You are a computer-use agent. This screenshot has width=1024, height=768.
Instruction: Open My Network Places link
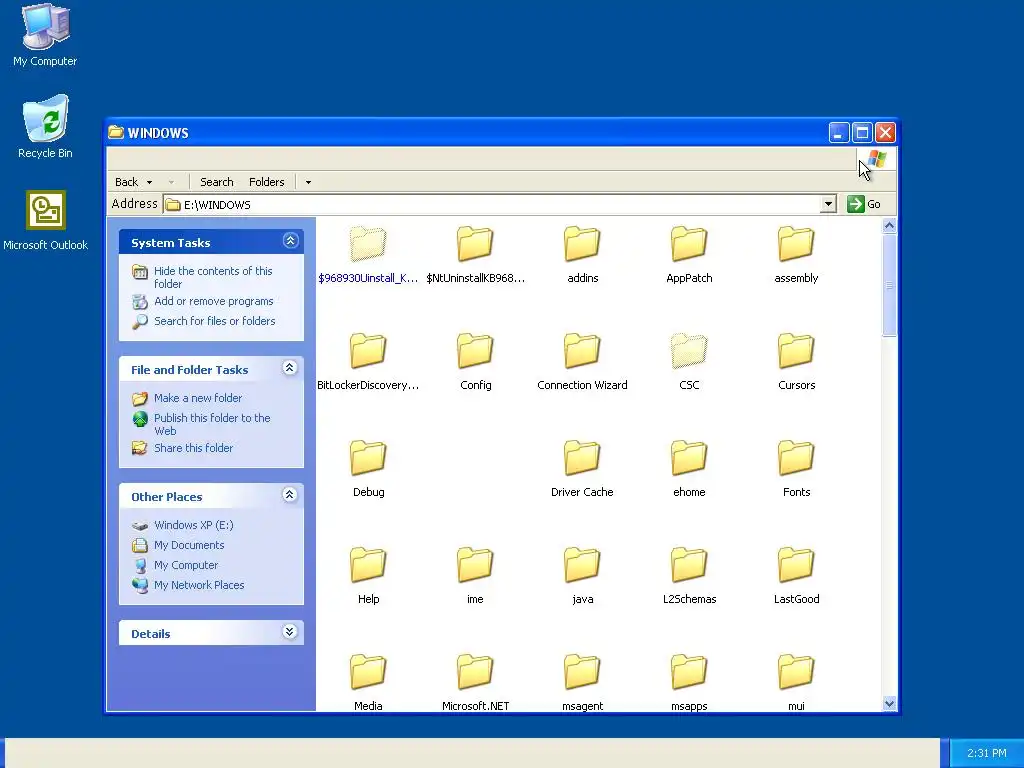(x=199, y=585)
